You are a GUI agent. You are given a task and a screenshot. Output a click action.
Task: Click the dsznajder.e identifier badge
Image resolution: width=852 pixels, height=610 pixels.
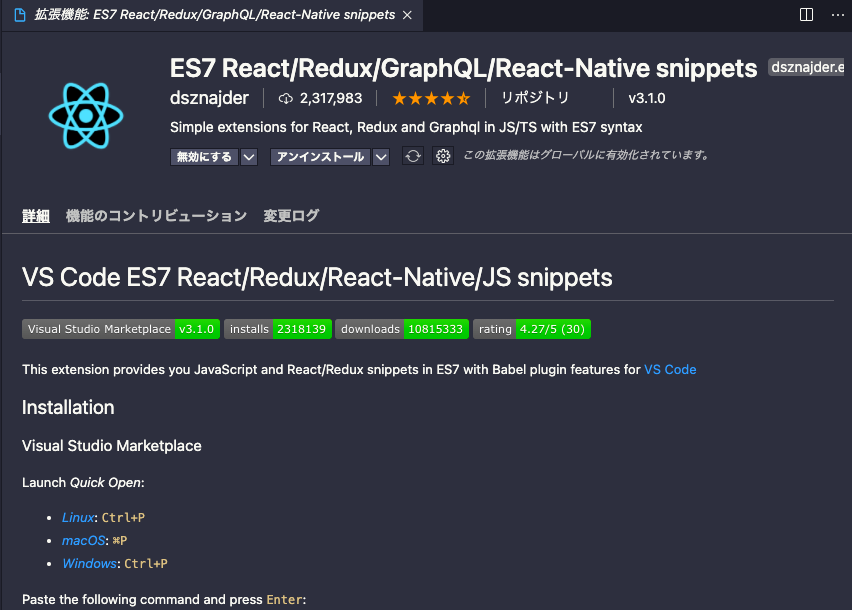[807, 67]
